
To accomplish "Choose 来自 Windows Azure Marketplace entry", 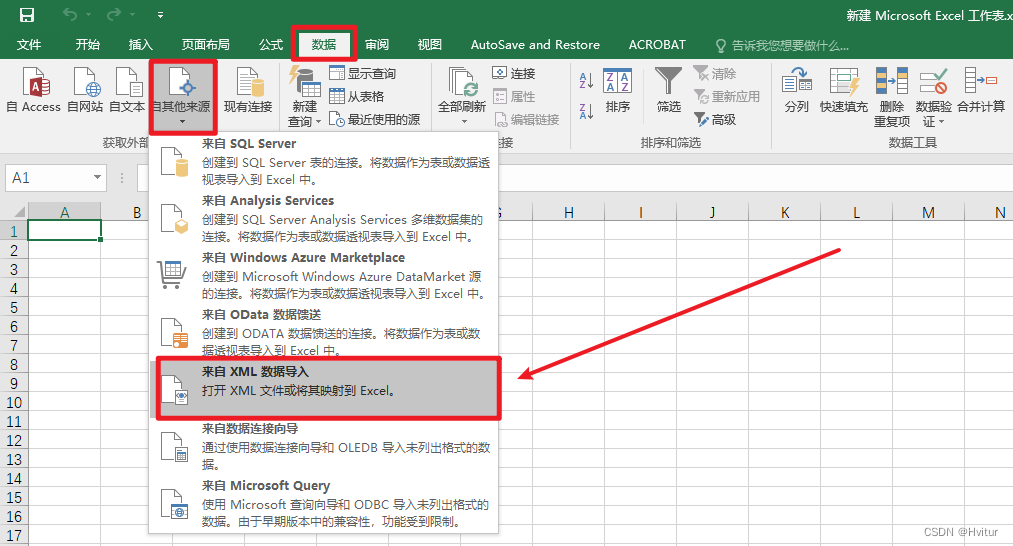I will (324, 275).
